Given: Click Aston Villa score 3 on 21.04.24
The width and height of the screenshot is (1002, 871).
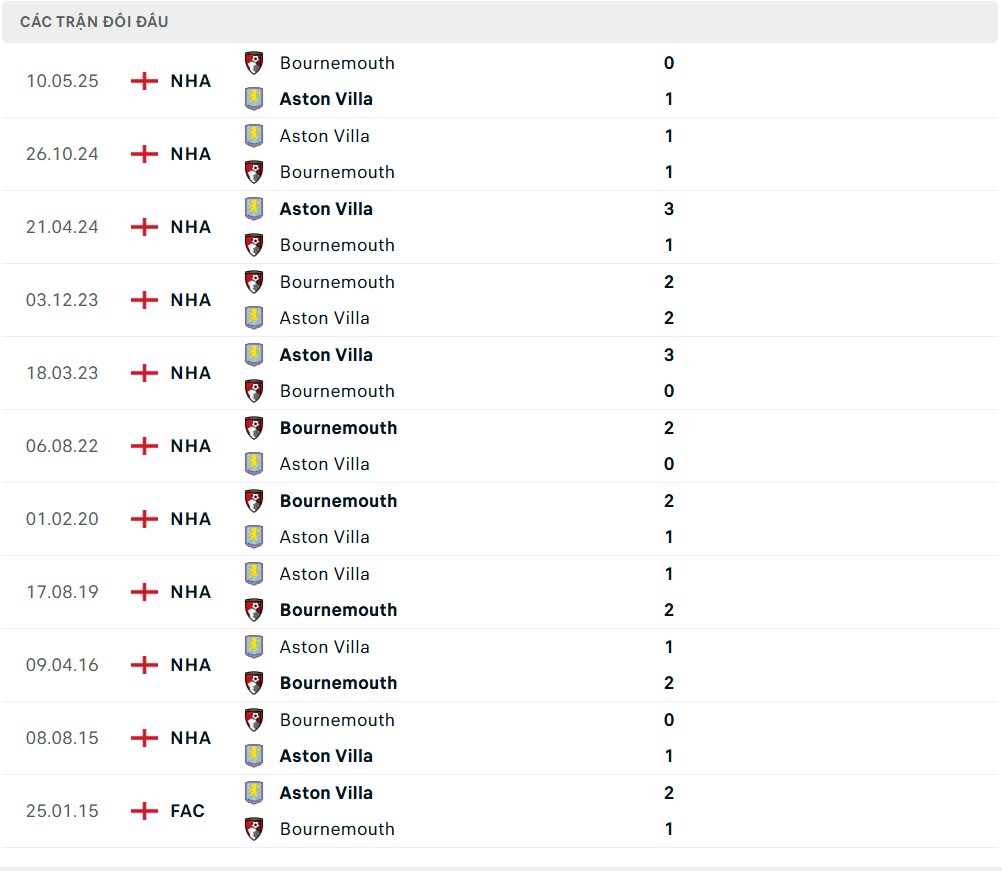Looking at the screenshot, I should click(x=669, y=209).
